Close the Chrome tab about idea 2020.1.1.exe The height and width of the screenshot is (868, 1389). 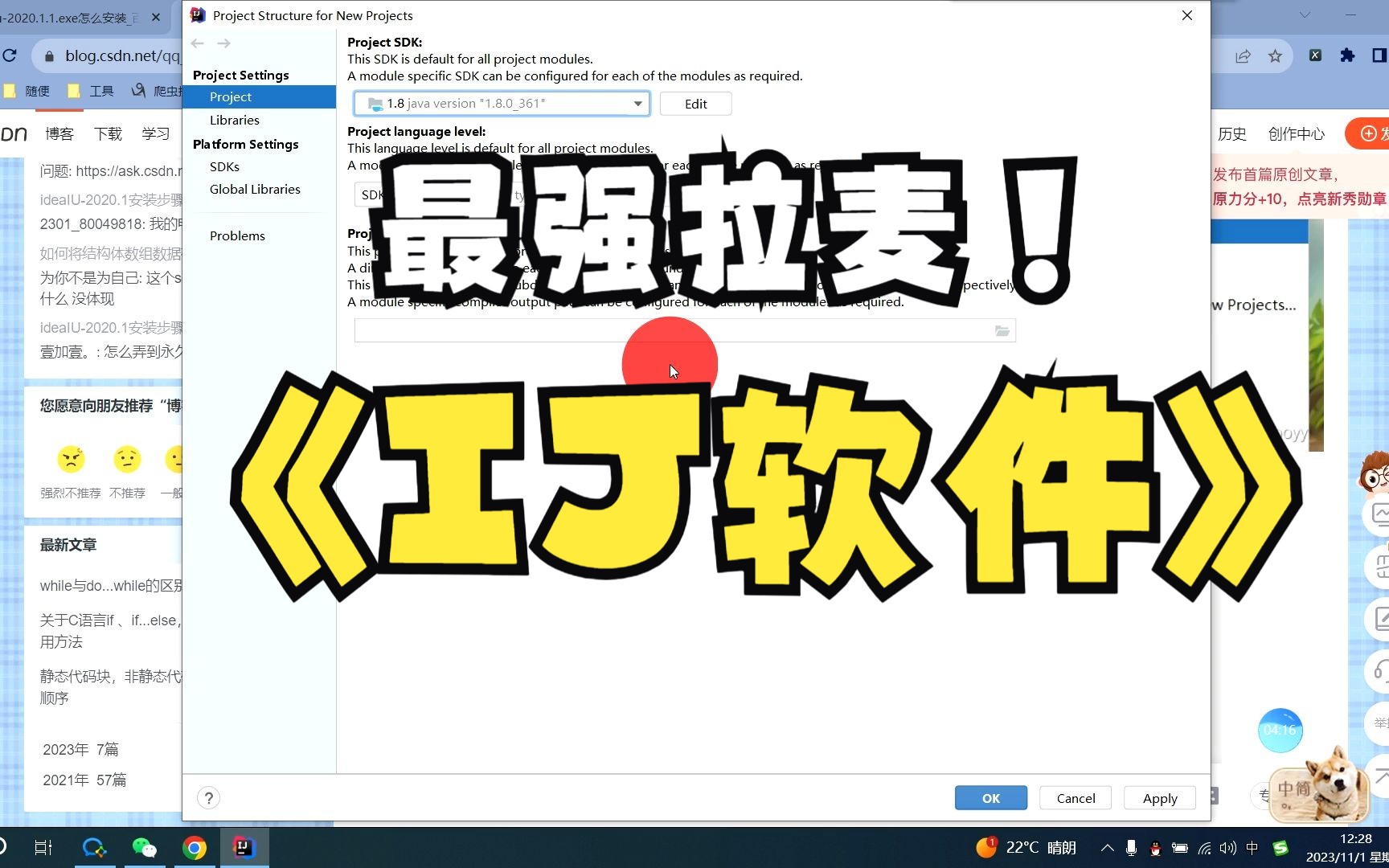pyautogui.click(x=155, y=17)
